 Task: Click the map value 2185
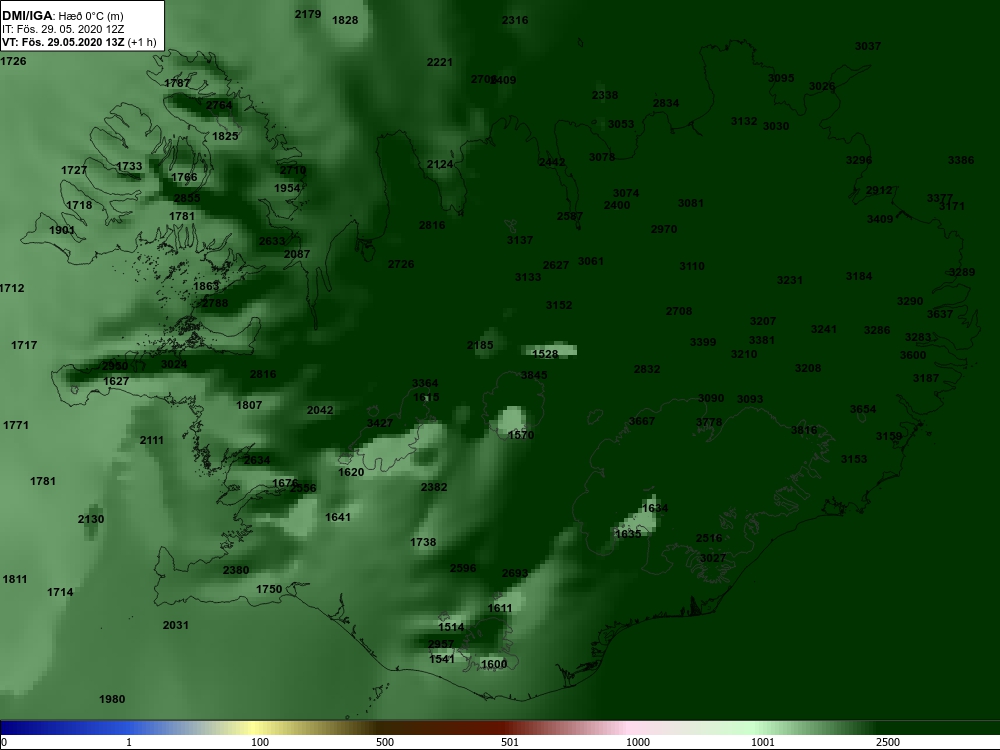(x=480, y=346)
